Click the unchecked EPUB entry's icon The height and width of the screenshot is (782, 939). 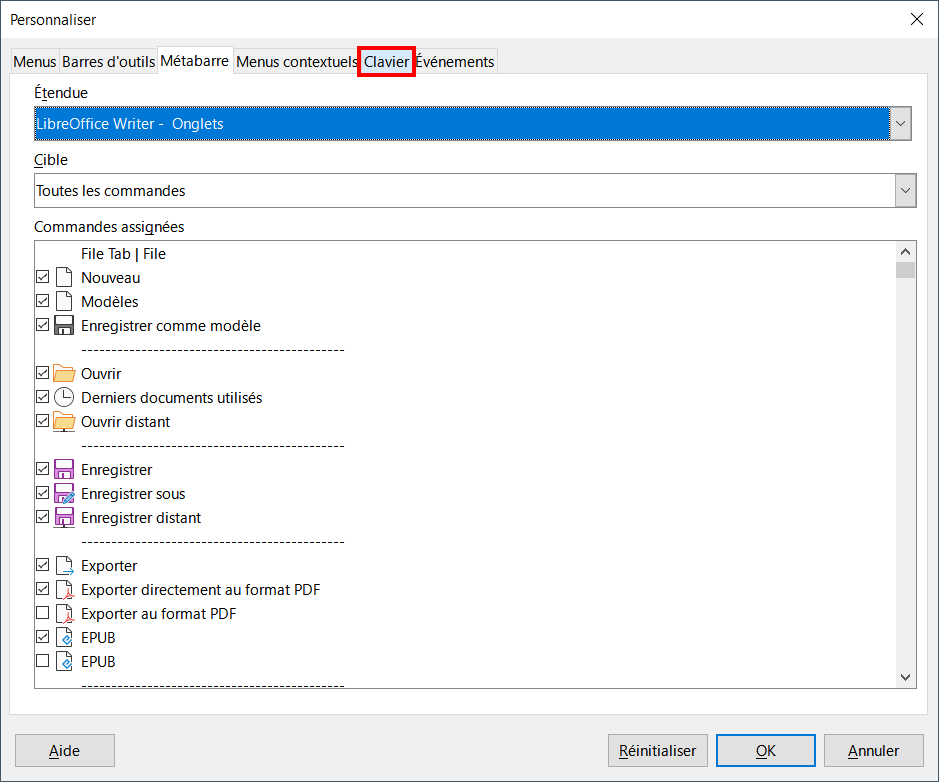[64, 661]
